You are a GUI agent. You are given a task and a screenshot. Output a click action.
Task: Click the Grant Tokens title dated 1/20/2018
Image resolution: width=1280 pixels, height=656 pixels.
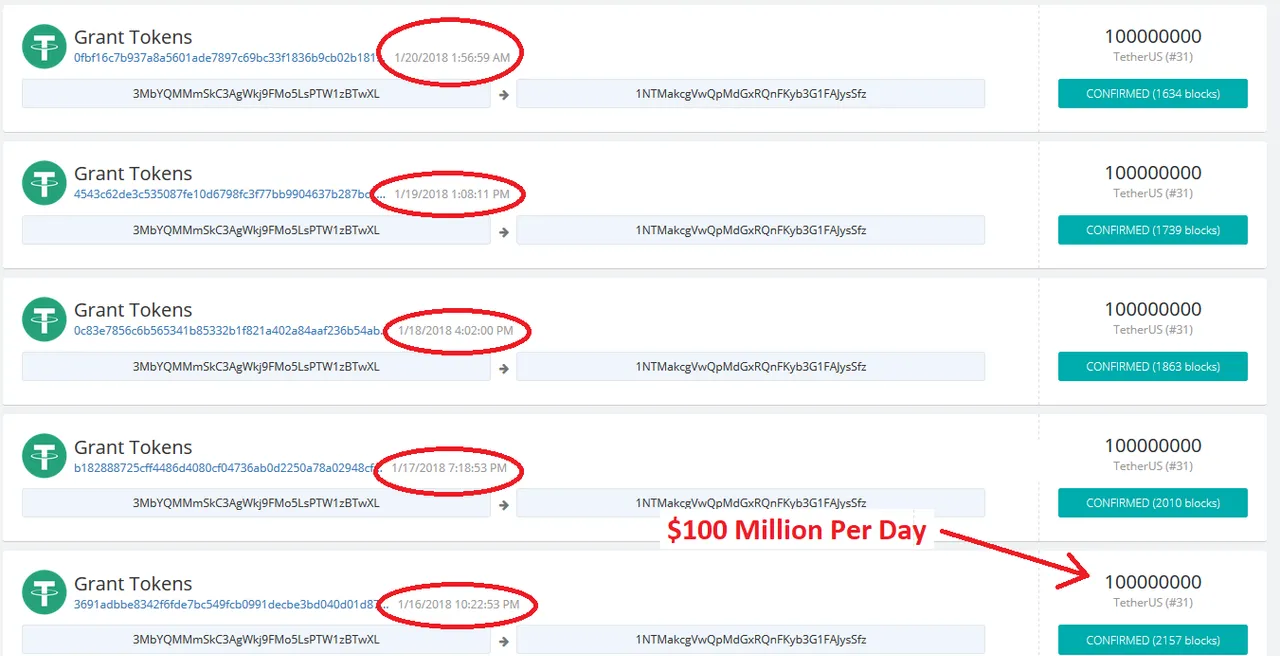tap(133, 37)
